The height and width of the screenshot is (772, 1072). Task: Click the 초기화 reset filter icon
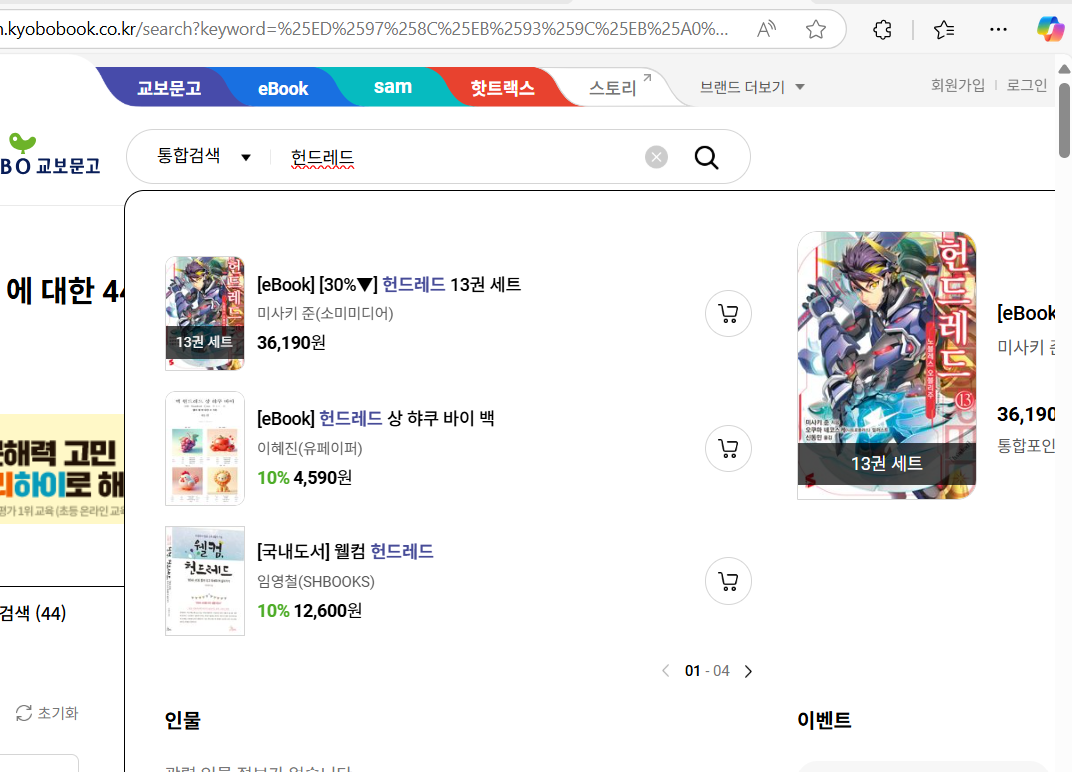coord(24,713)
